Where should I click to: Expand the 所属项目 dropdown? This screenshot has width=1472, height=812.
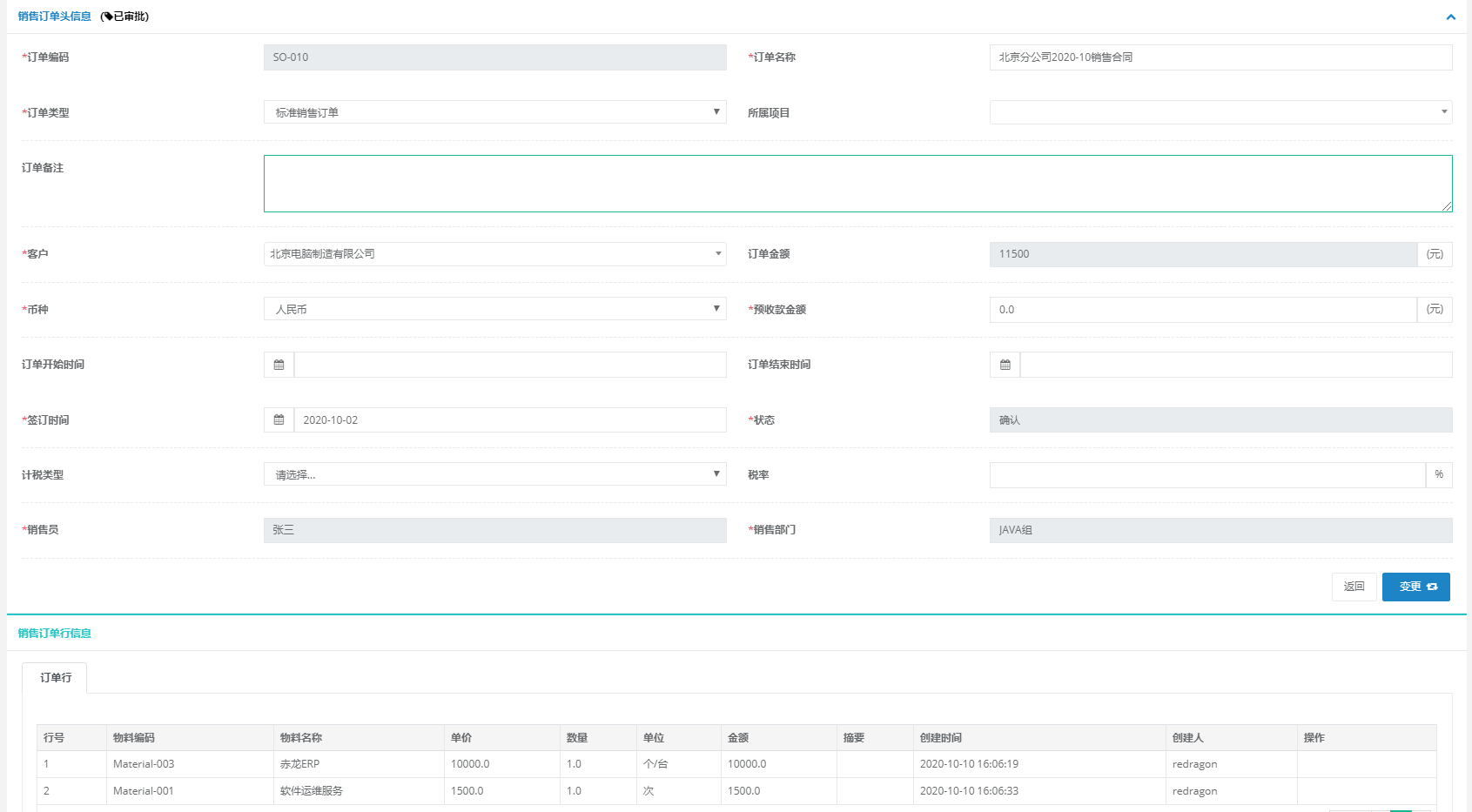click(1220, 112)
